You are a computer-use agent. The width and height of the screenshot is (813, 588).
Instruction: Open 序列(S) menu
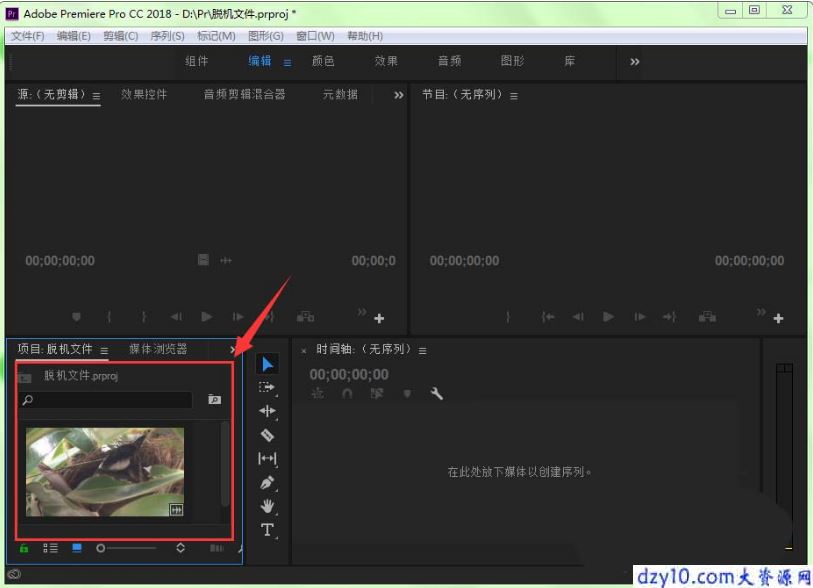tap(167, 36)
